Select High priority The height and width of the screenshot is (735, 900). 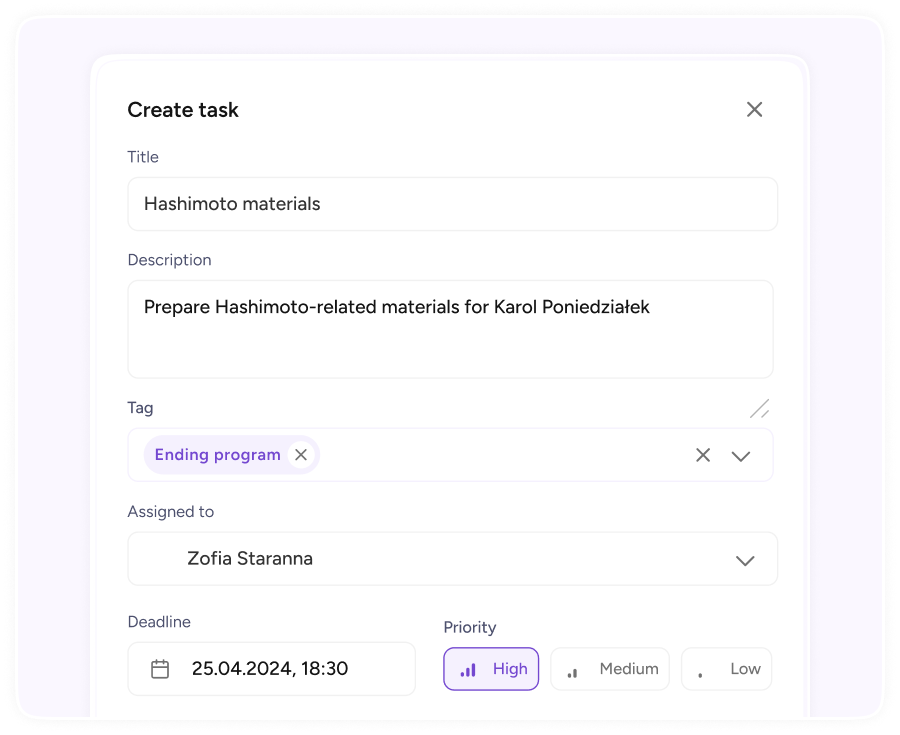pyautogui.click(x=491, y=669)
